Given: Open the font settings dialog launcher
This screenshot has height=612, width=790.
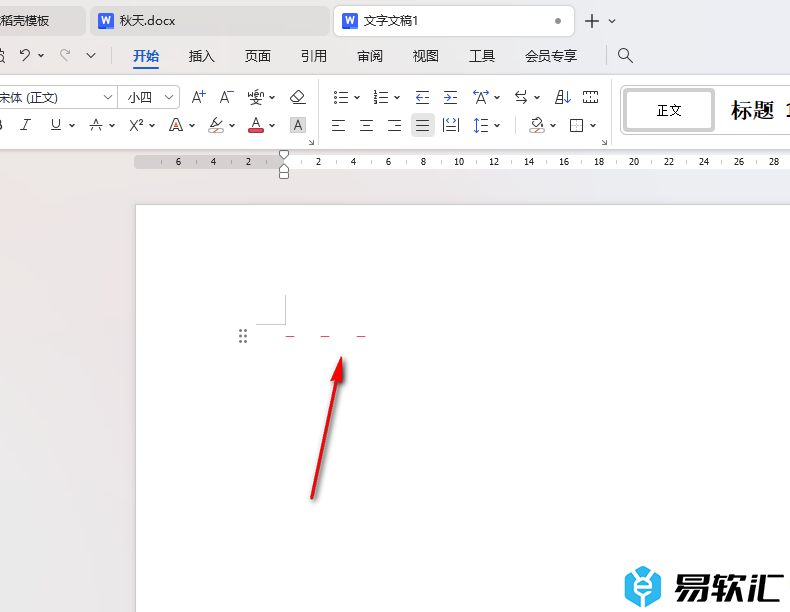Looking at the screenshot, I should point(311,143).
